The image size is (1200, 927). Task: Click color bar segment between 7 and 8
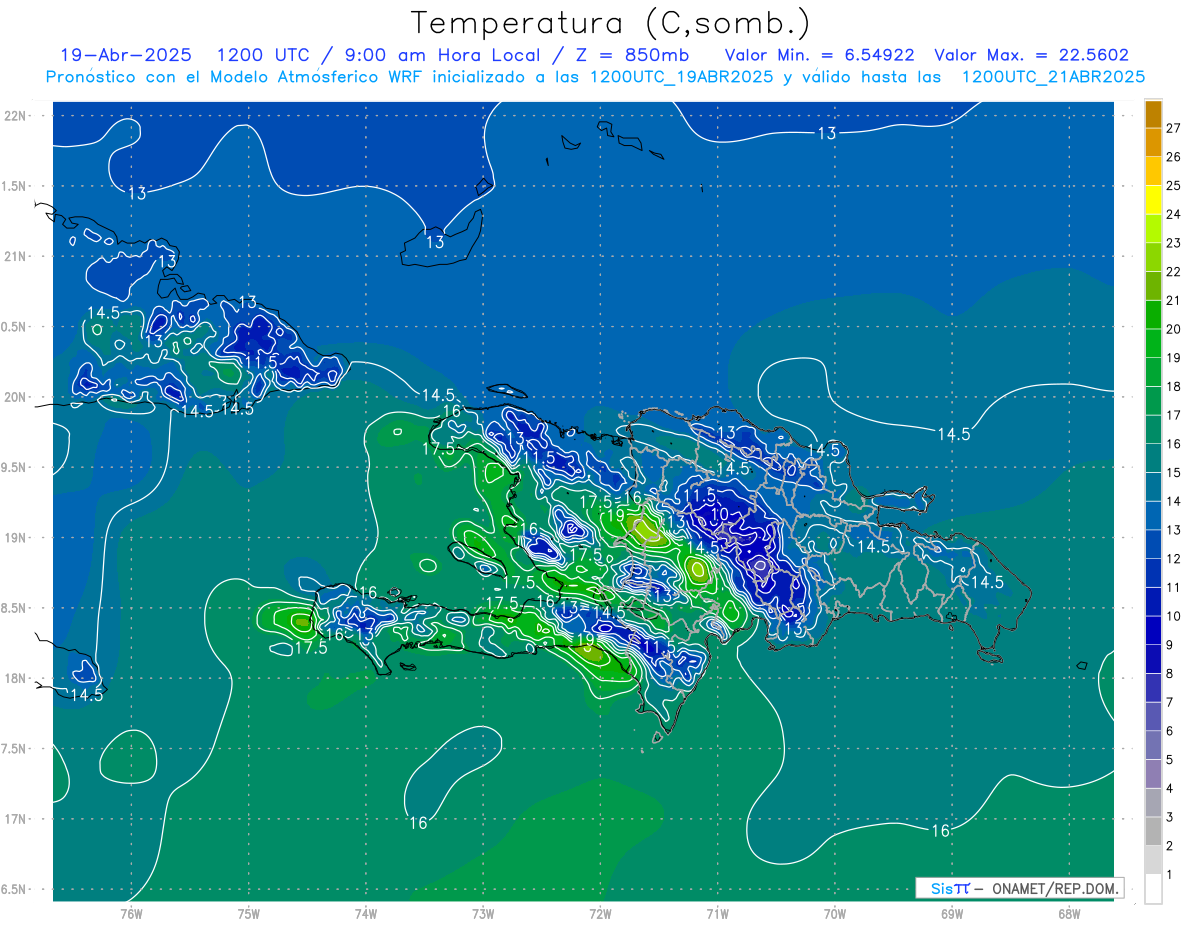coord(1153,688)
